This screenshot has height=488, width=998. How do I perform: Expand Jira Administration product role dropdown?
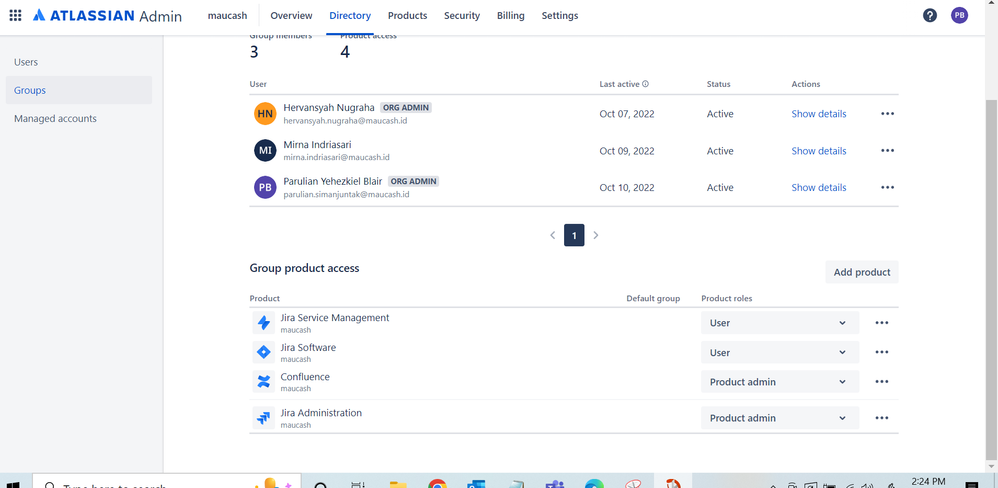click(780, 418)
